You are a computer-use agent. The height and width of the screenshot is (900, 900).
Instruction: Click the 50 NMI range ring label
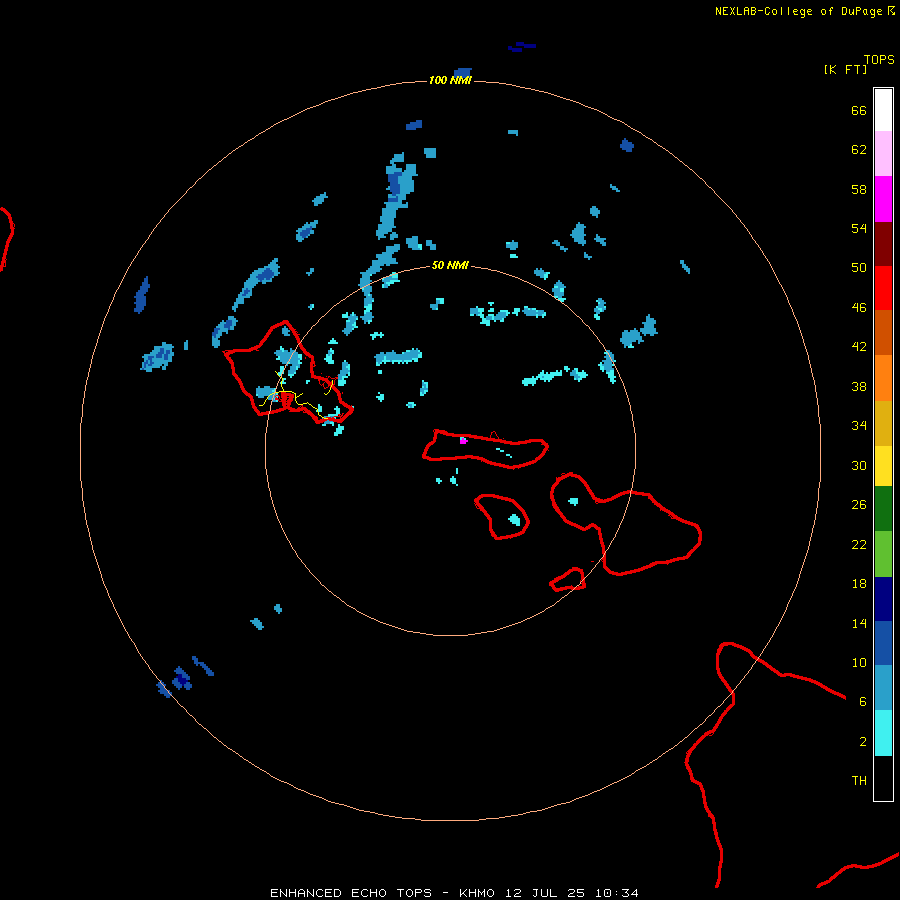point(450,265)
